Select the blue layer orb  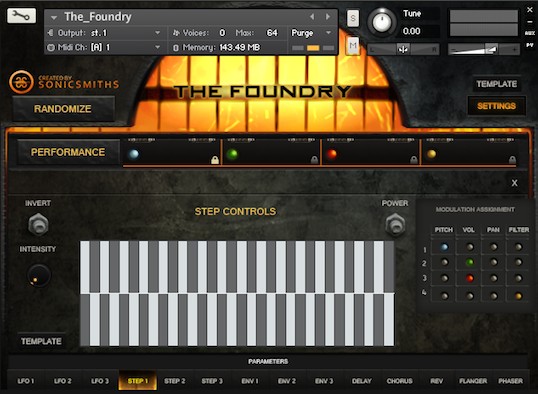click(133, 154)
